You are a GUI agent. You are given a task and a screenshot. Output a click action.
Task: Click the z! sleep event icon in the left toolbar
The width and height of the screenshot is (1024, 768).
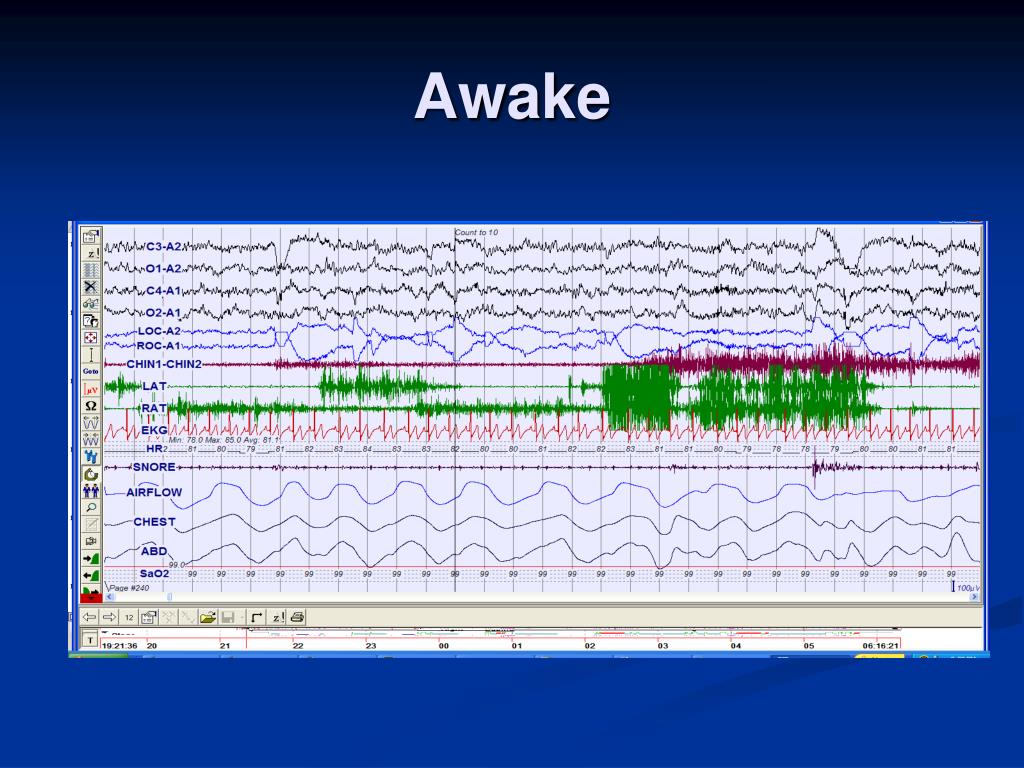tap(91, 253)
